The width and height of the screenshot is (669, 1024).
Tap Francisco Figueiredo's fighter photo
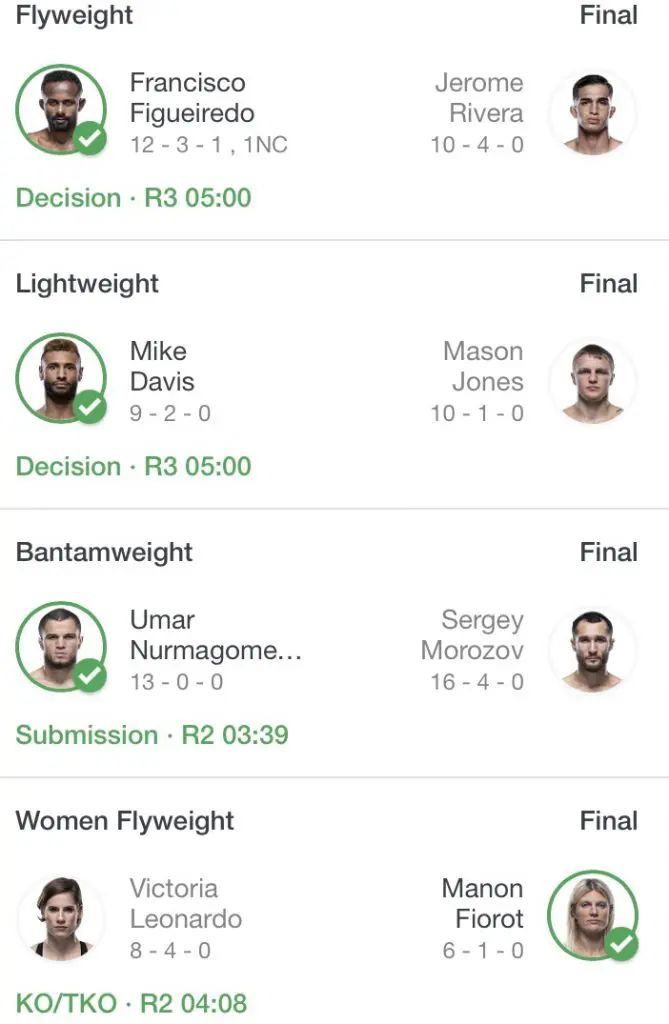pyautogui.click(x=60, y=109)
